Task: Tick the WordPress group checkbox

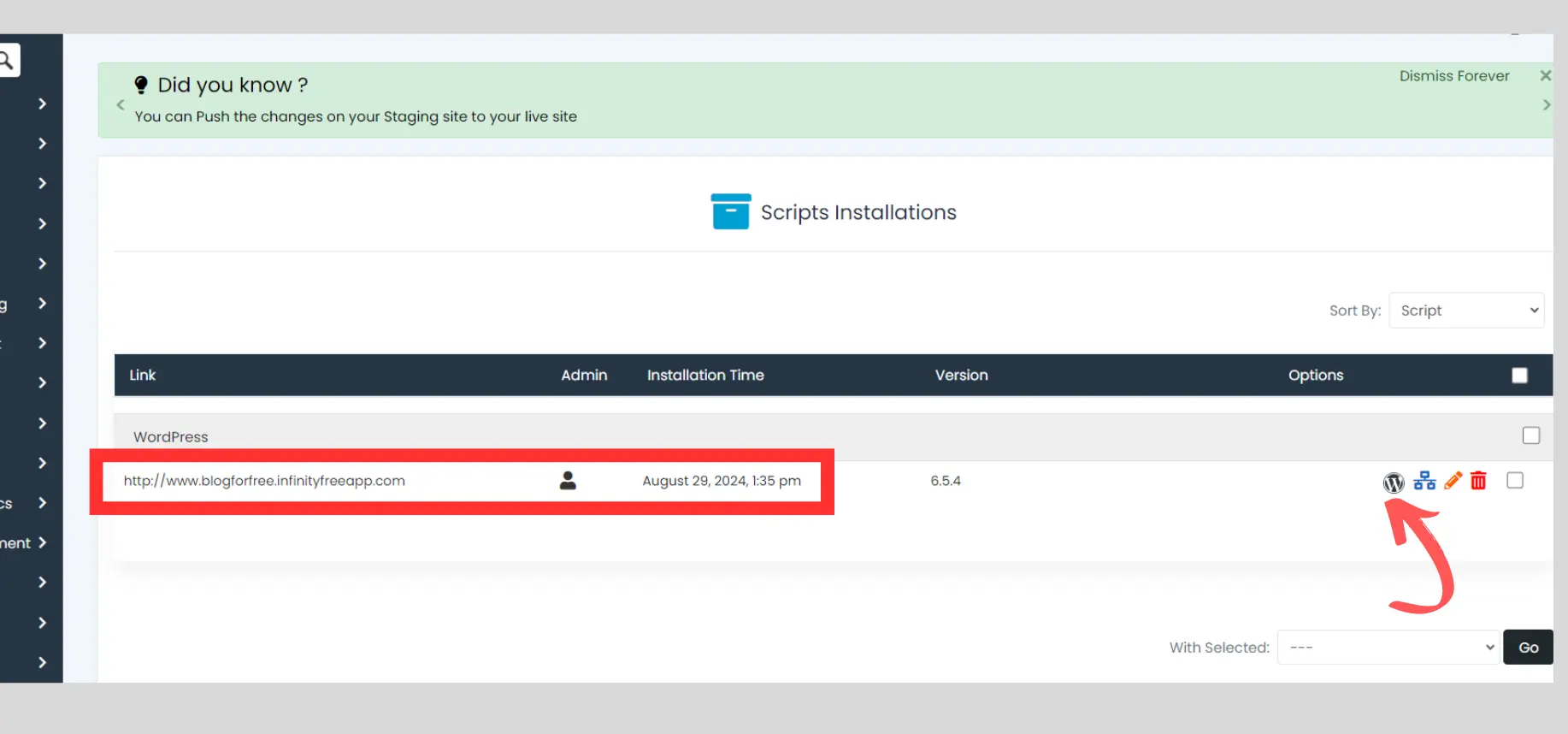Action: click(1531, 435)
